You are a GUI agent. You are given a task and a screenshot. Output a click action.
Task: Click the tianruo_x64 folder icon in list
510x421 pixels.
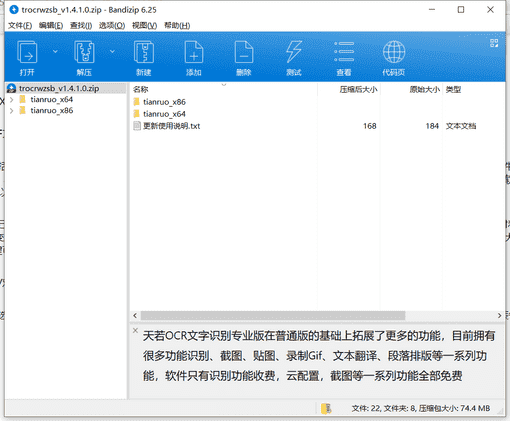click(136, 114)
